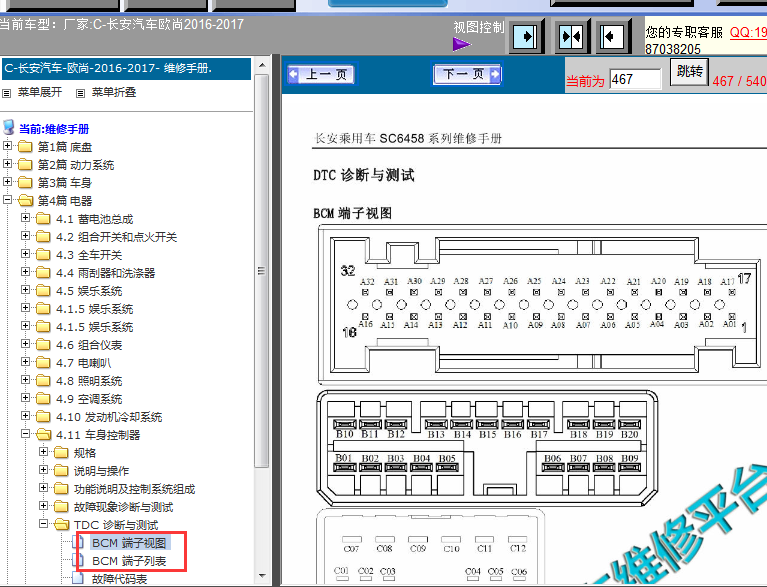This screenshot has width=767, height=587.
Task: Select the first 4.1.5 娱乐系统 entry
Action: pyautogui.click(x=94, y=309)
